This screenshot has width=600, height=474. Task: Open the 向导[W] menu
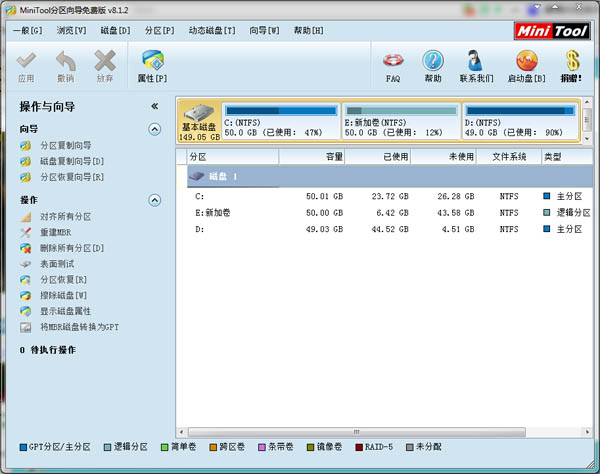click(264, 31)
